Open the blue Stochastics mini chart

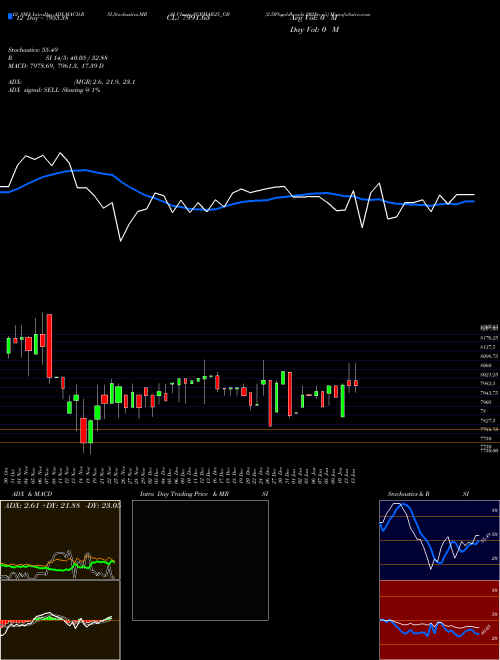(x=440, y=540)
